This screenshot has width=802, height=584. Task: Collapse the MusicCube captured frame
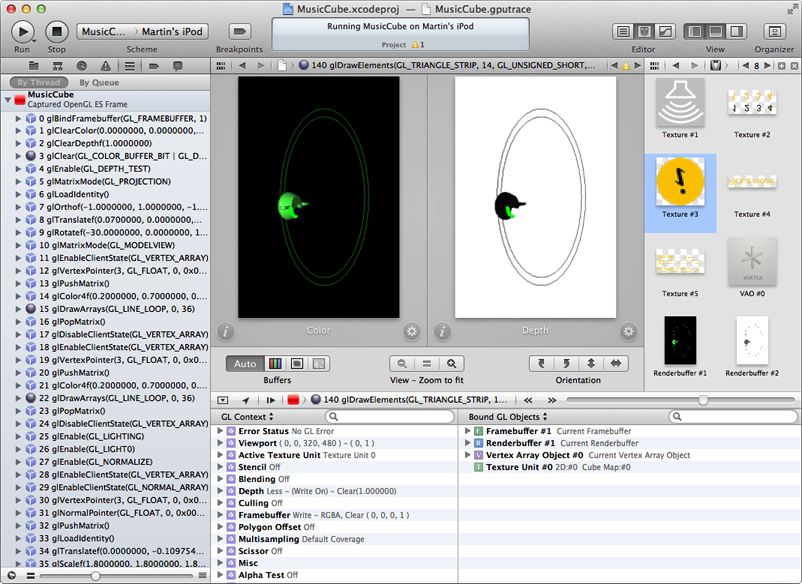tap(8, 100)
